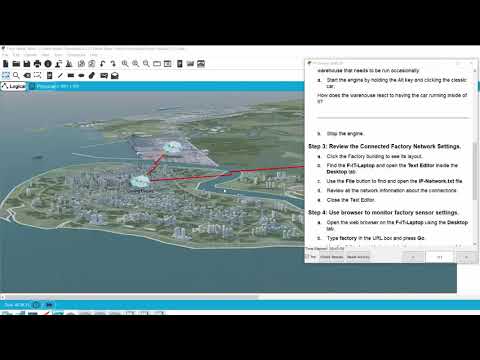Go to previous instruction page
Viewport: 480px width, 360px height.
pos(413,257)
